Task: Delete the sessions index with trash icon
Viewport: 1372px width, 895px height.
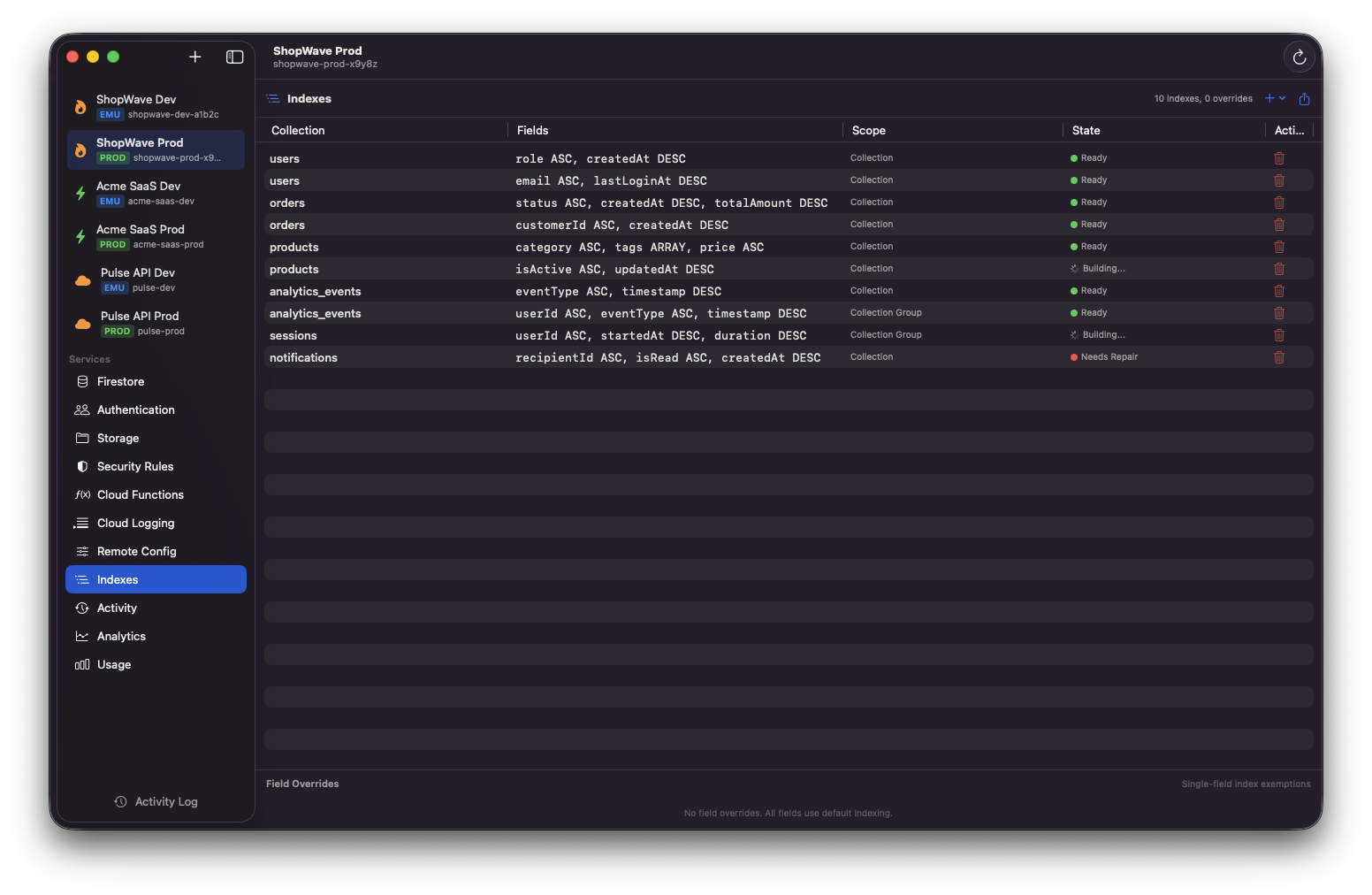Action: click(1279, 335)
